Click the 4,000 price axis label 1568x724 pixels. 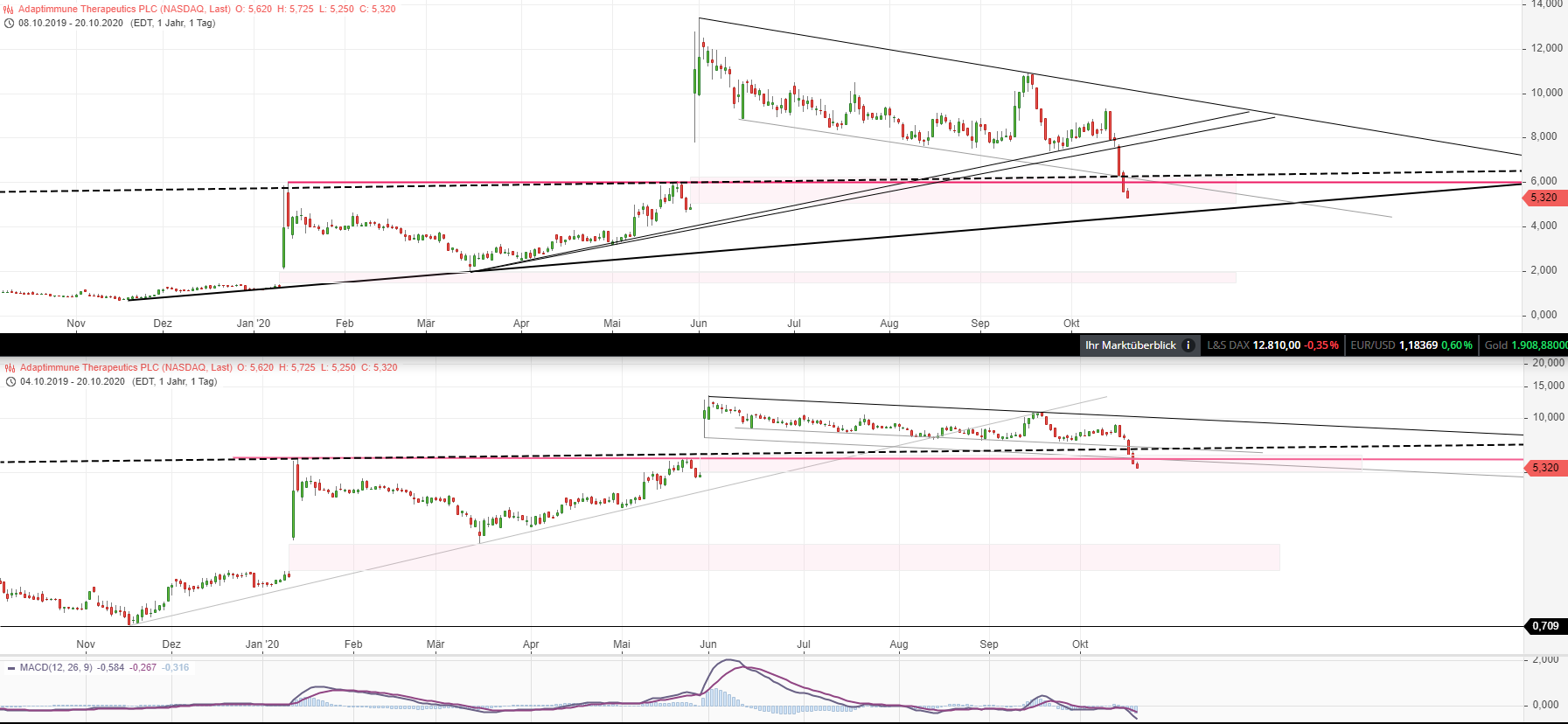(1544, 226)
